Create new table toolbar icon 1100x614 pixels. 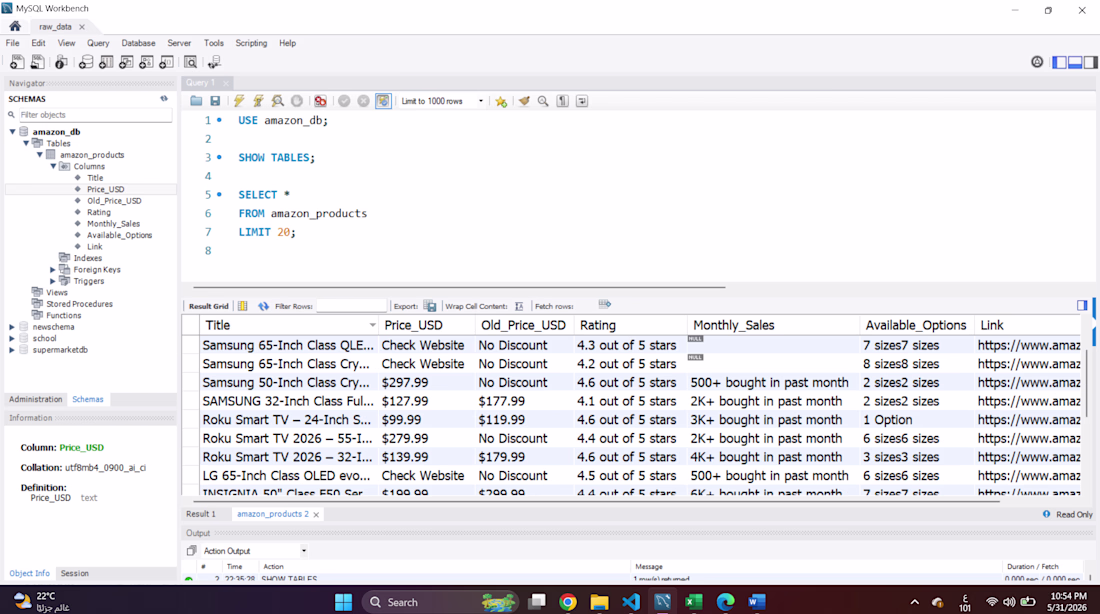106,62
